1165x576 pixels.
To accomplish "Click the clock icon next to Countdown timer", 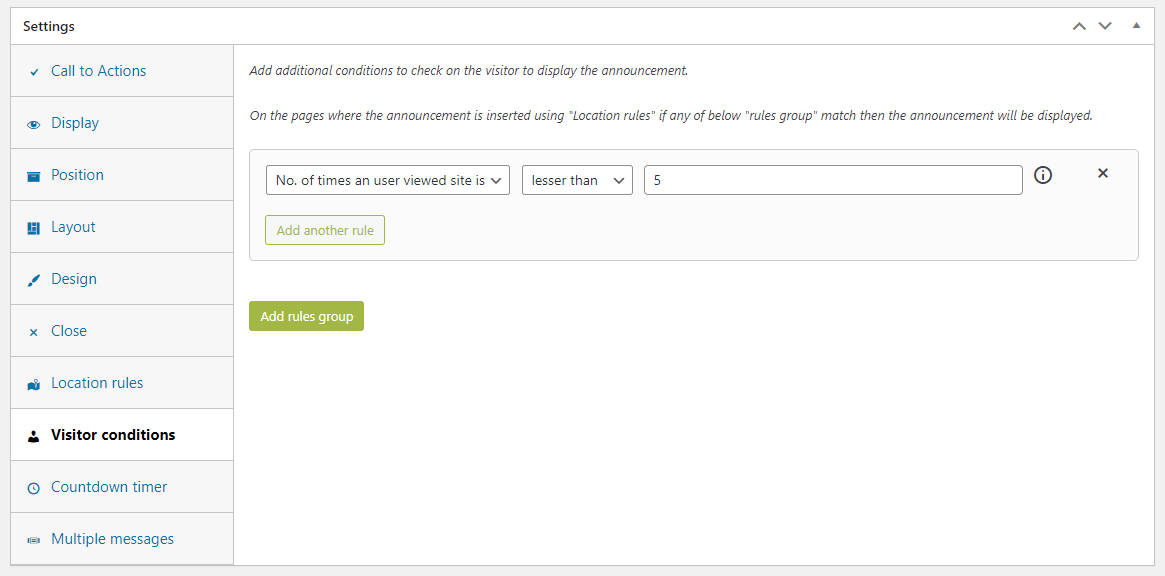I will 33,486.
